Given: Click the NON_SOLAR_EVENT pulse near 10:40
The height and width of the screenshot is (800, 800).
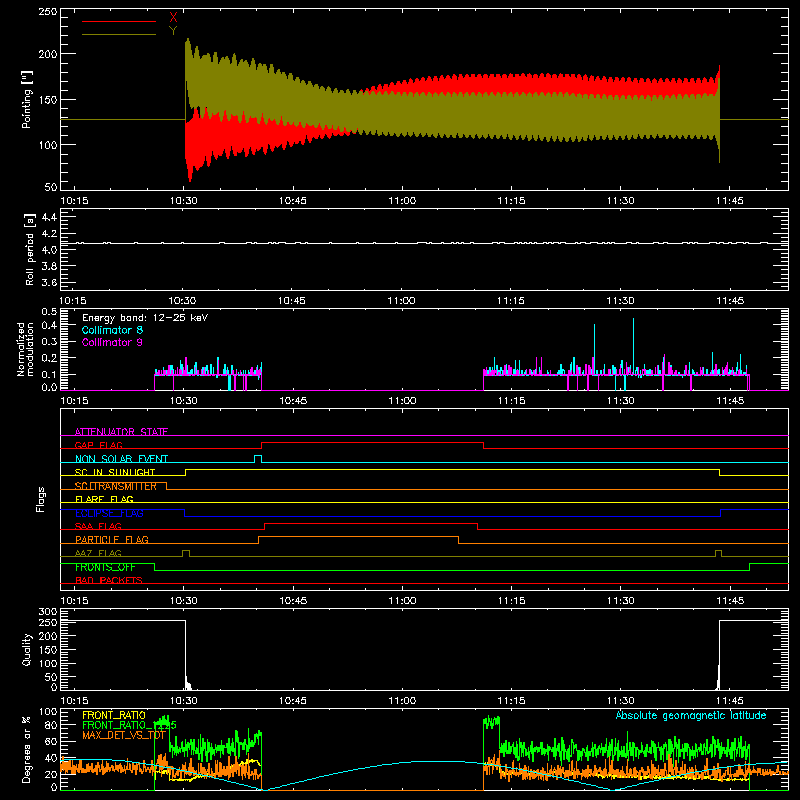Looking at the screenshot, I should (x=258, y=458).
